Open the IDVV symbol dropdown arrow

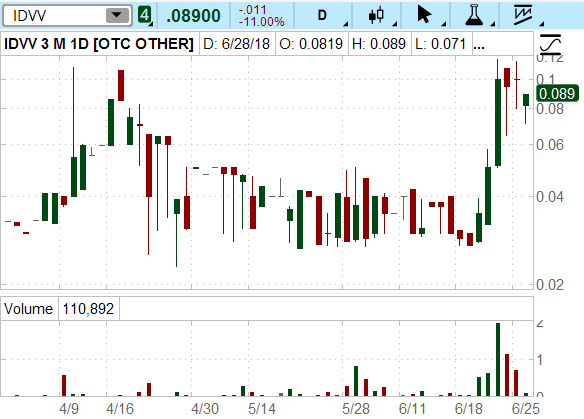[x=117, y=16]
